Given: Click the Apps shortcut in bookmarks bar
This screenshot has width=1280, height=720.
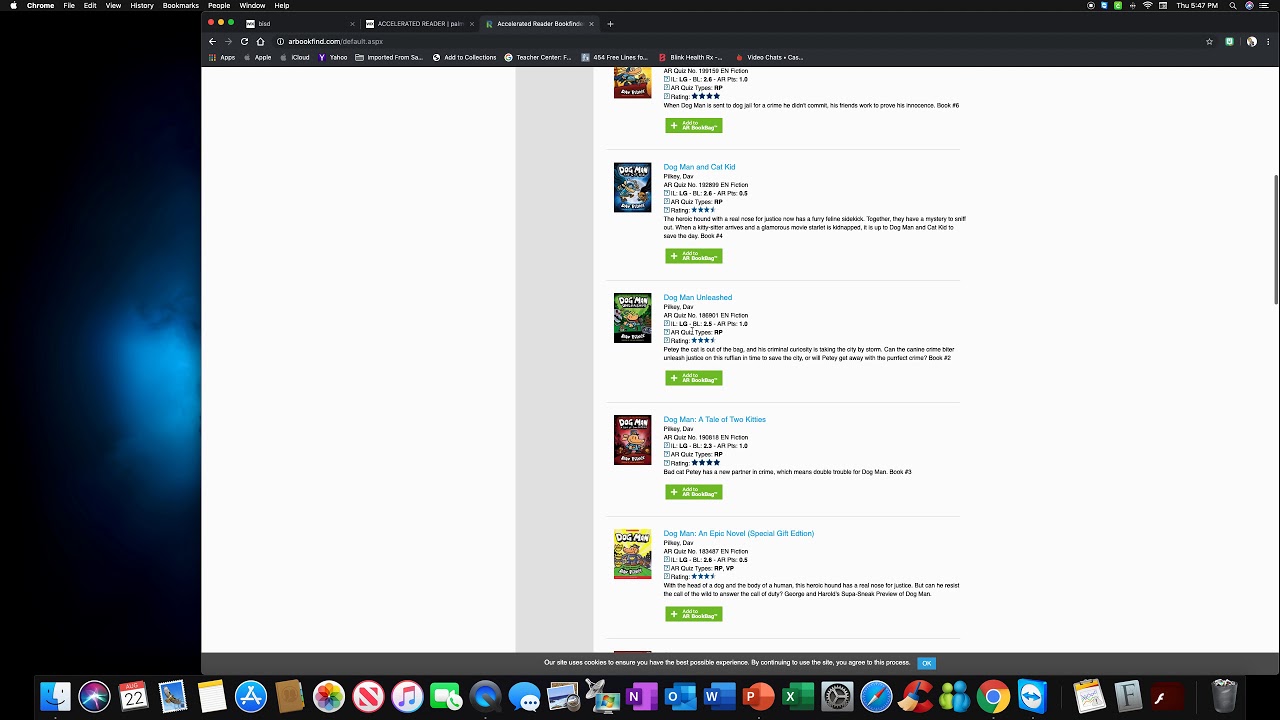Looking at the screenshot, I should pos(222,57).
